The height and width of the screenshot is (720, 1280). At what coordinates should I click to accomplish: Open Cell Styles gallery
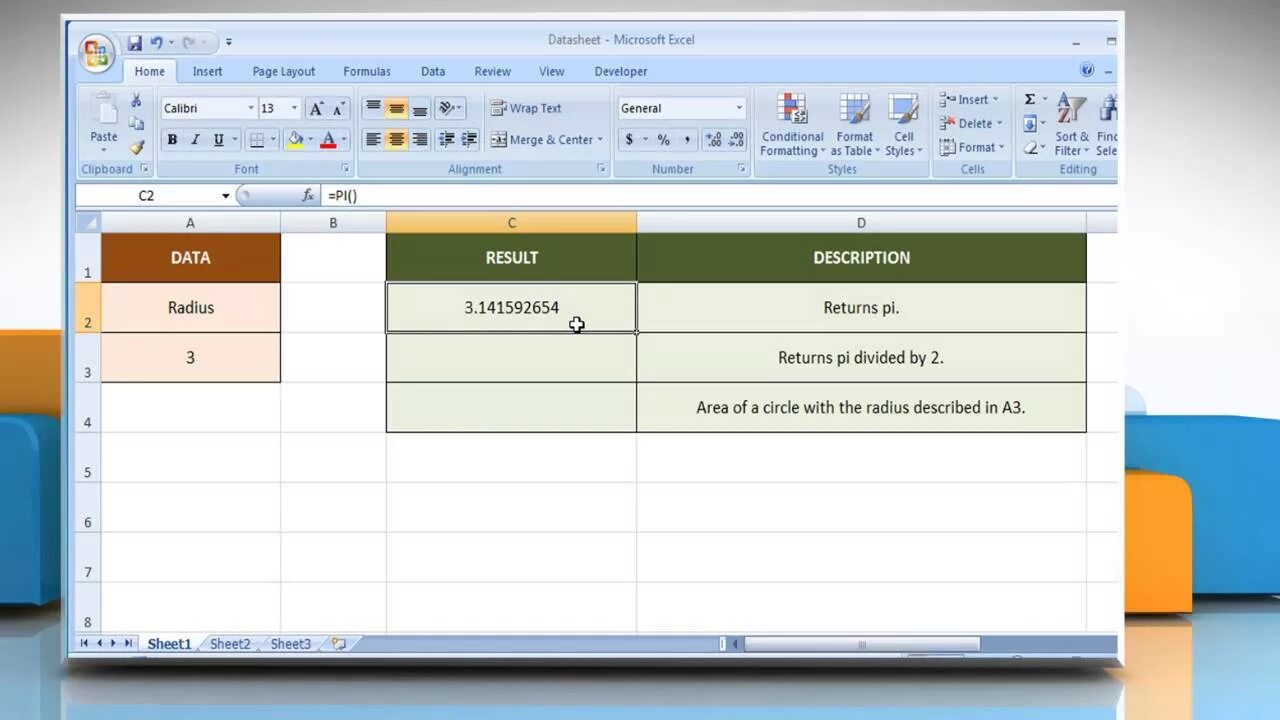pos(904,125)
